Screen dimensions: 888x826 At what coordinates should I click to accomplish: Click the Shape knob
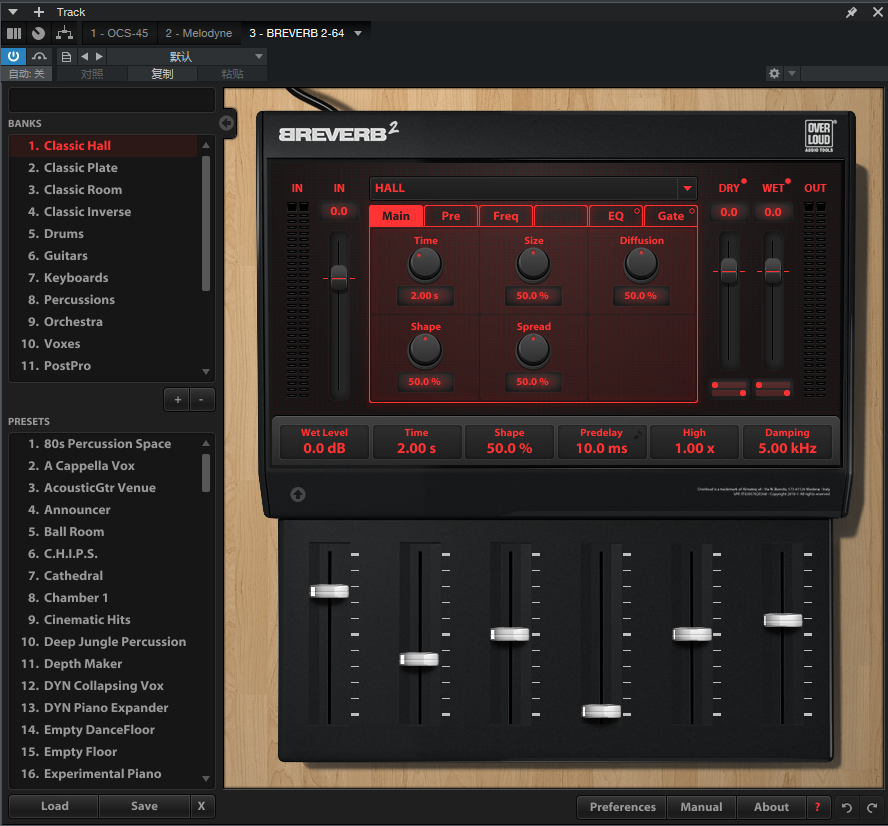pyautogui.click(x=425, y=350)
